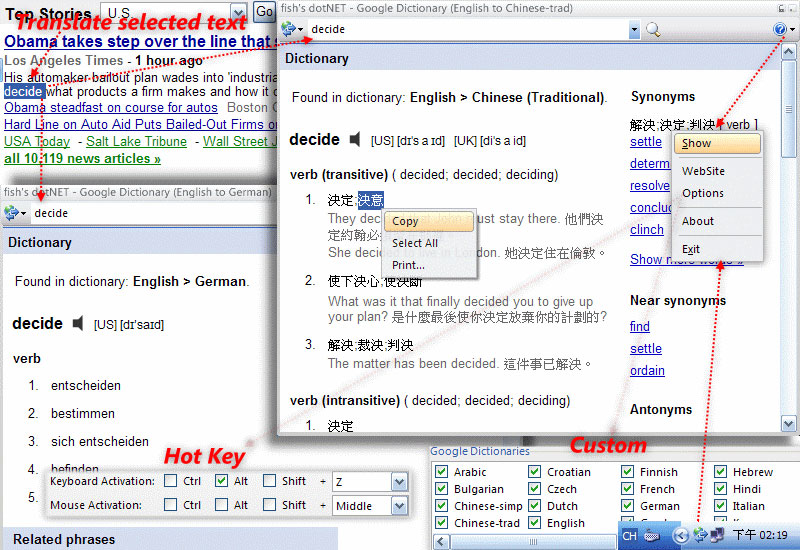Open the all 10,119 news articles link

click(82, 159)
